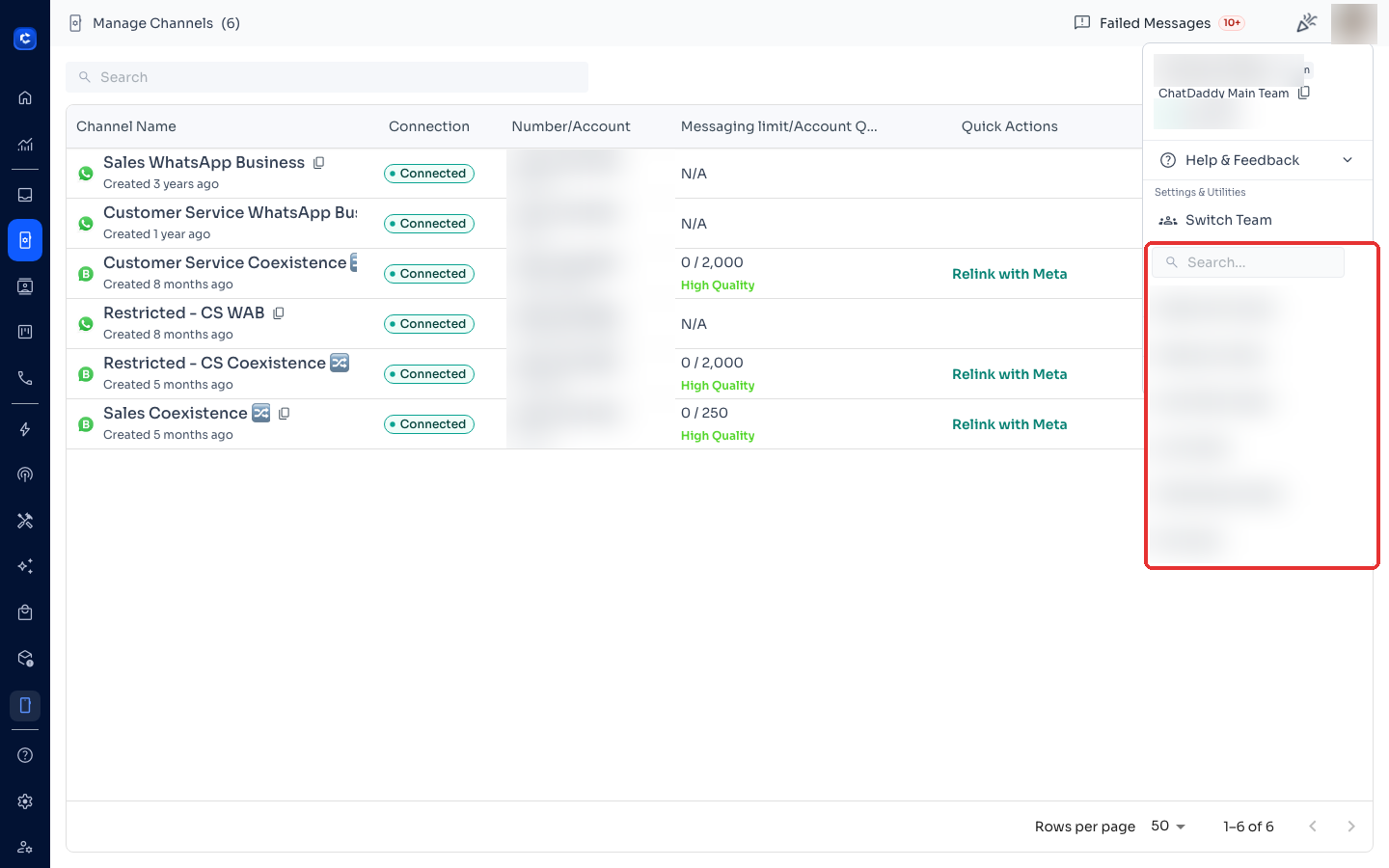This screenshot has height=868, width=1389.
Task: Select Switch Team in the menu
Action: point(1228,220)
